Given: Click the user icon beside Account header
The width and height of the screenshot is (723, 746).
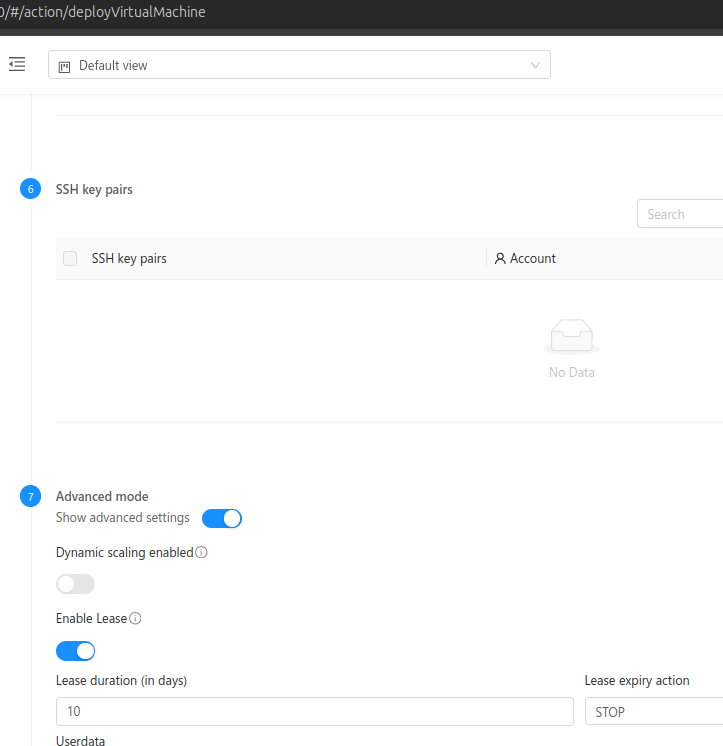Looking at the screenshot, I should pos(500,258).
